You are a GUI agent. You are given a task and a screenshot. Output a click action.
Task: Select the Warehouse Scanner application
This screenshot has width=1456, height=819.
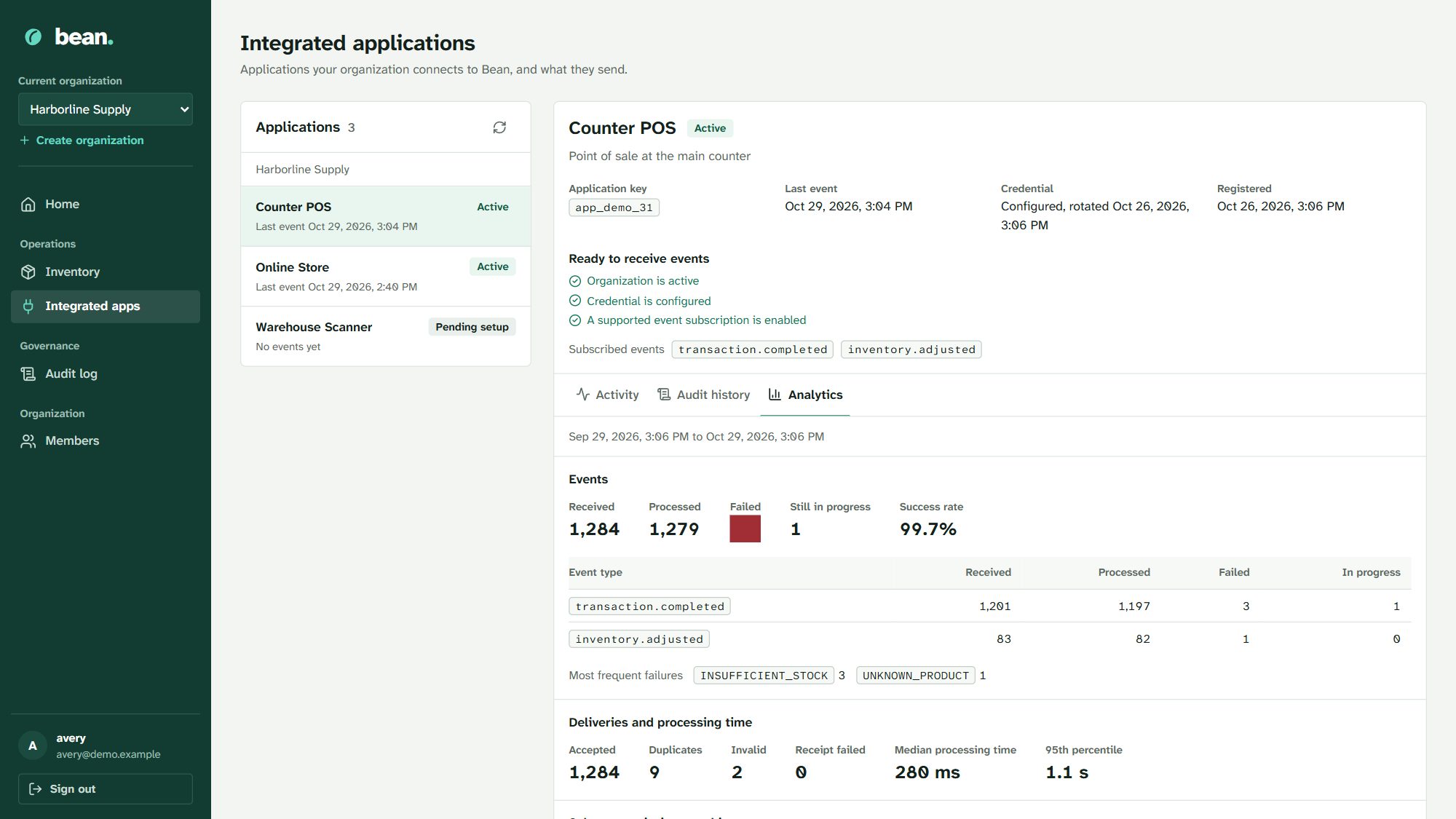(x=386, y=336)
